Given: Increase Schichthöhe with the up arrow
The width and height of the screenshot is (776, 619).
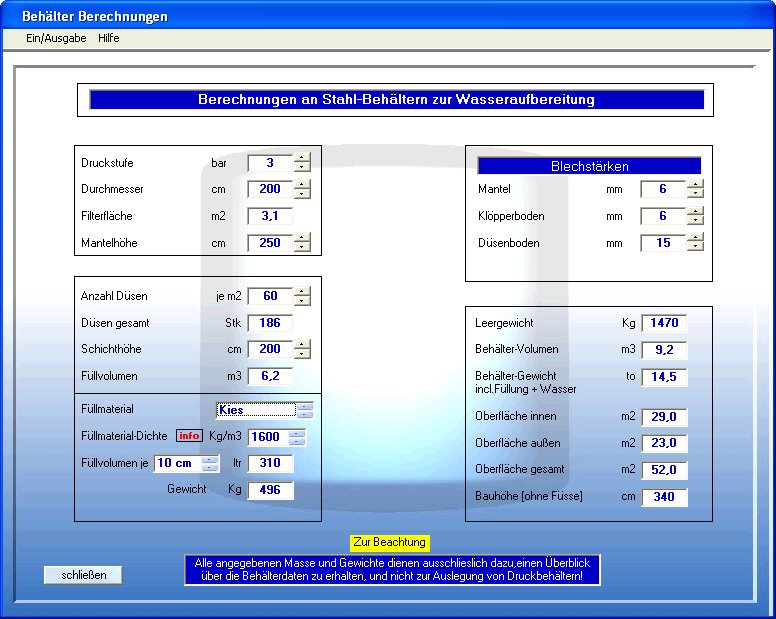Looking at the screenshot, I should [302, 344].
